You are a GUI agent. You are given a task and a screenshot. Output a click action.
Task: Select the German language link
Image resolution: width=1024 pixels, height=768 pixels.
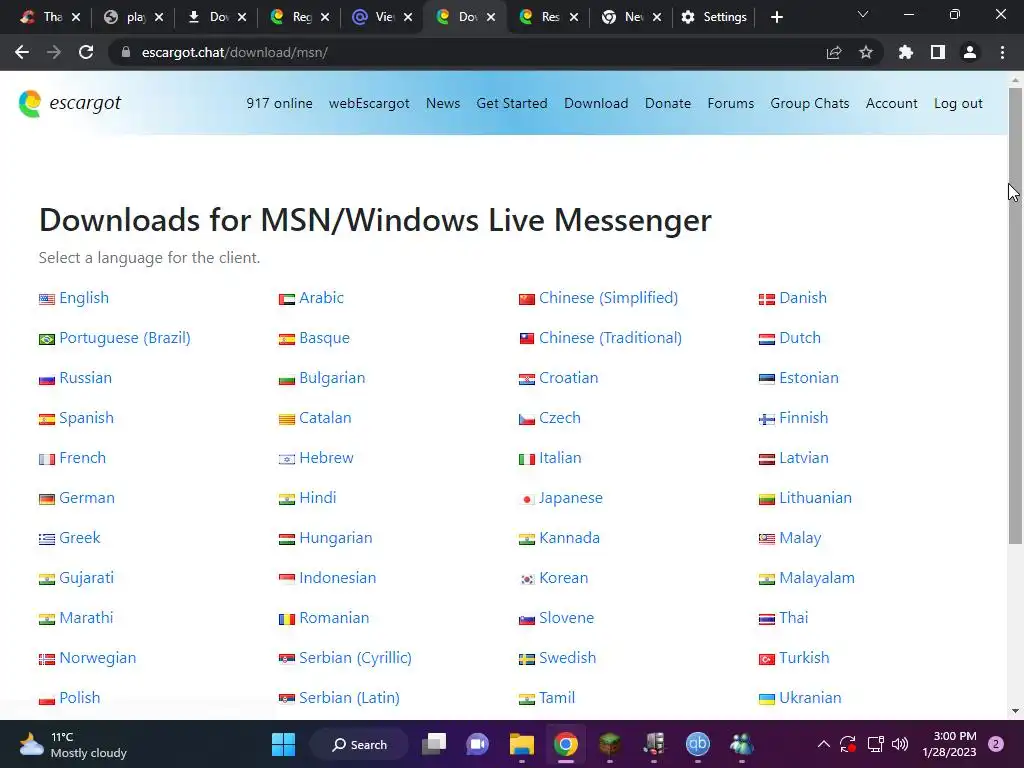[x=87, y=498]
